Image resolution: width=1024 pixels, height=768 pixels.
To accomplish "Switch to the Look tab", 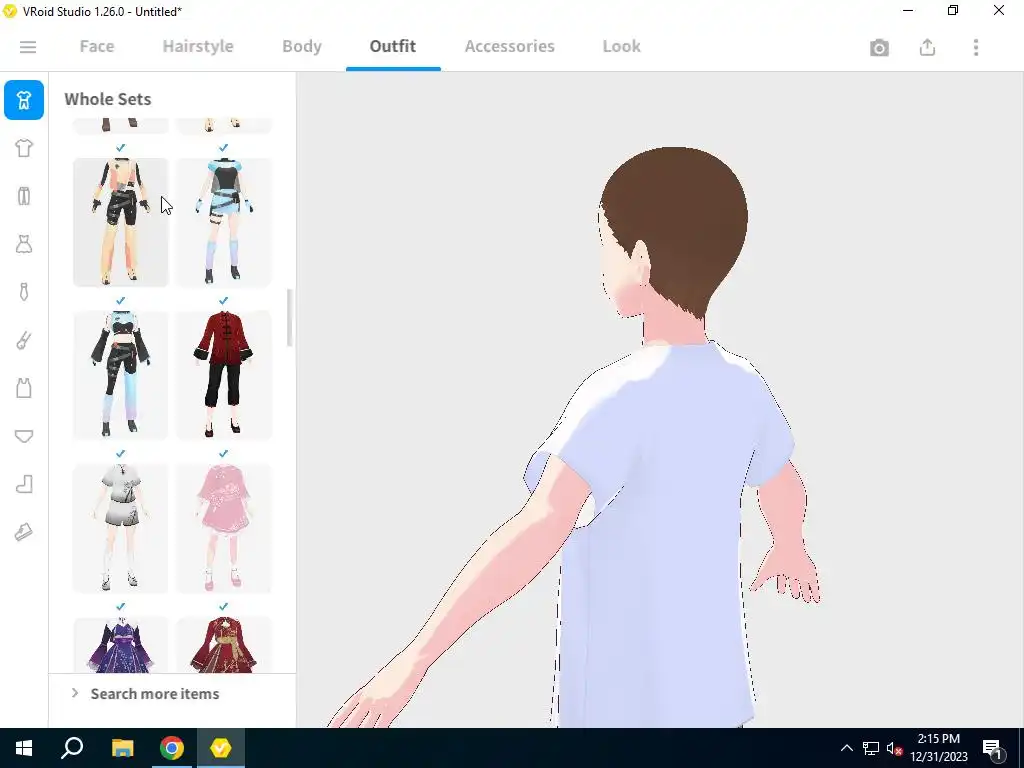I will pos(621,46).
